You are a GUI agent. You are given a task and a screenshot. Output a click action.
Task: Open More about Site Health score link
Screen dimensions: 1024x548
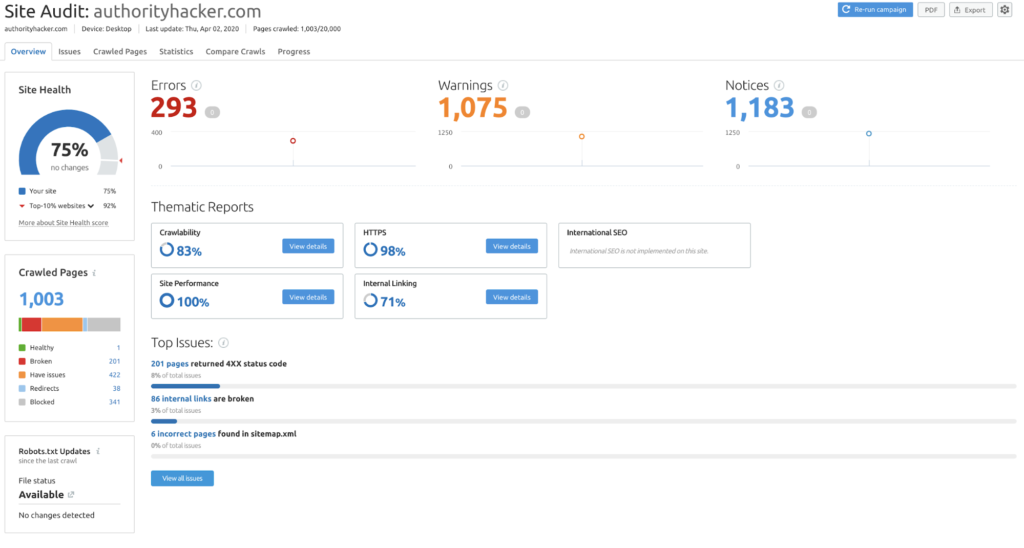(63, 223)
